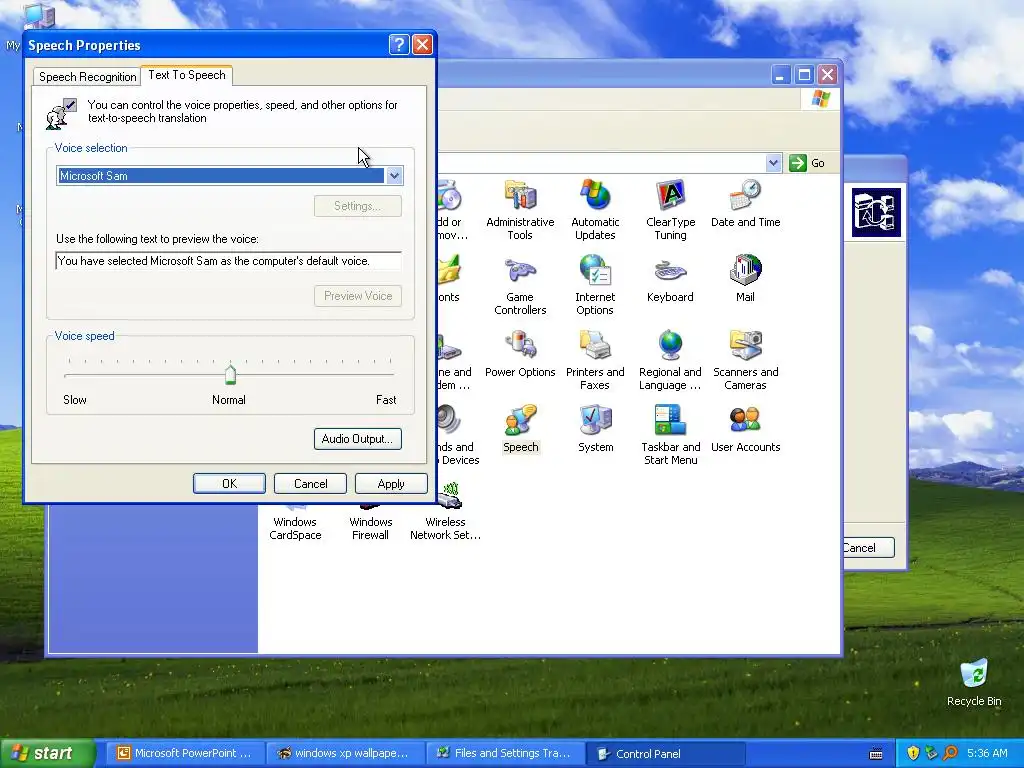Click the Windows flag logo in Control Panel
Screen dimensions: 1024x768
coord(820,99)
